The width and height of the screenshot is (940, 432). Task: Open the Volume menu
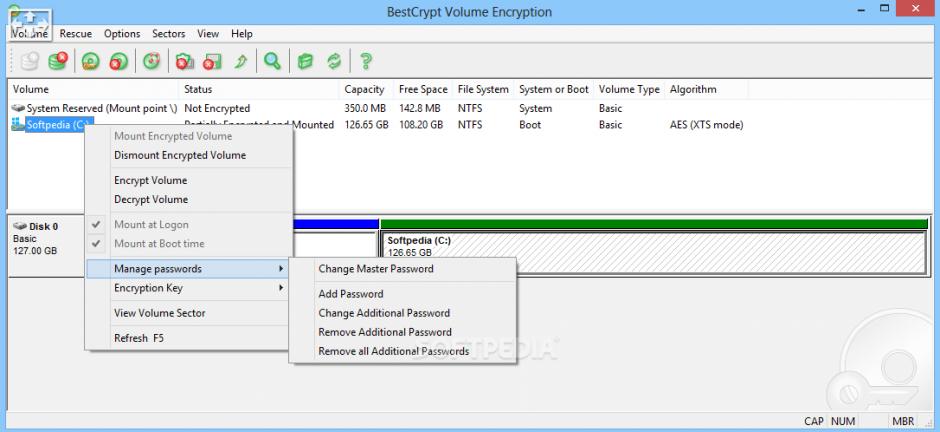(29, 34)
